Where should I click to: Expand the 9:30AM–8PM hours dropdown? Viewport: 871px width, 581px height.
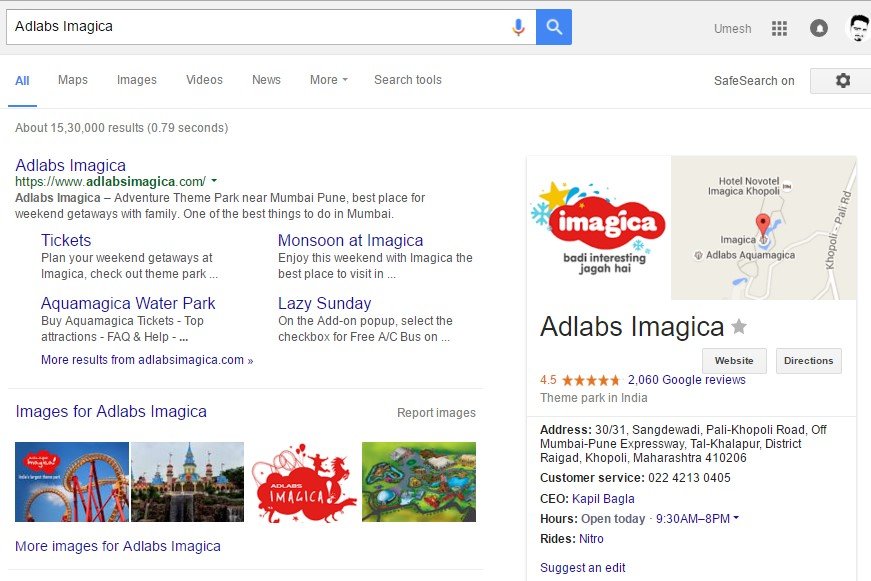point(697,519)
